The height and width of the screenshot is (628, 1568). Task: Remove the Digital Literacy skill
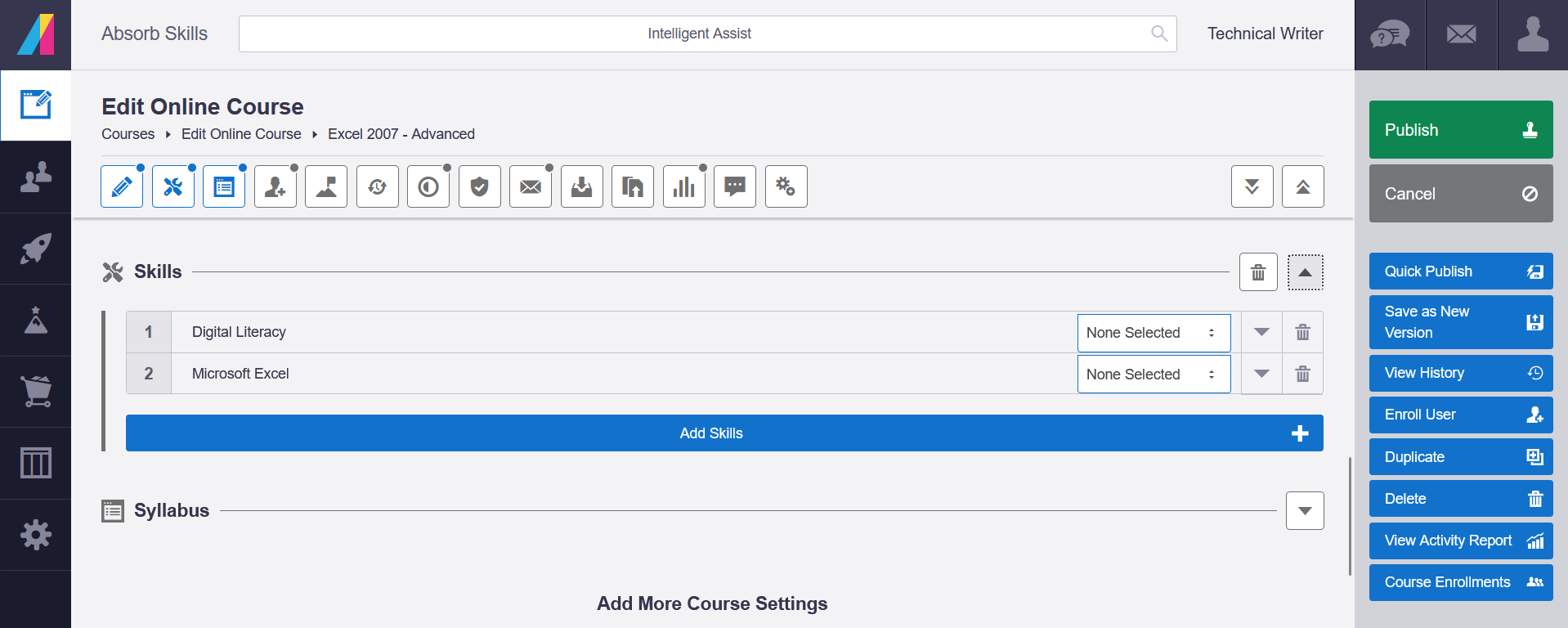point(1303,332)
